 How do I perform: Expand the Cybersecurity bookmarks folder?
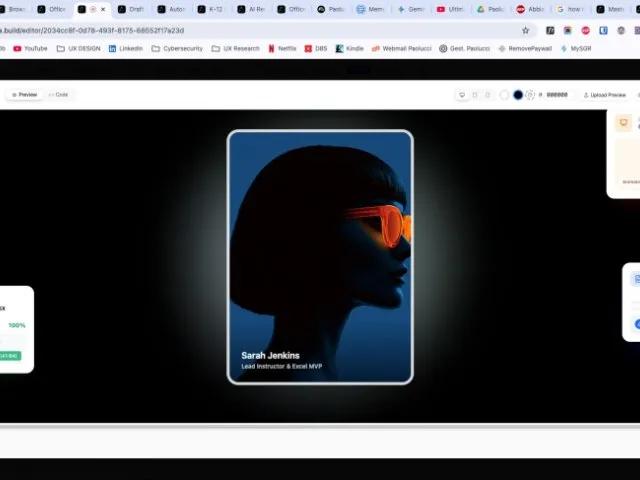point(177,49)
